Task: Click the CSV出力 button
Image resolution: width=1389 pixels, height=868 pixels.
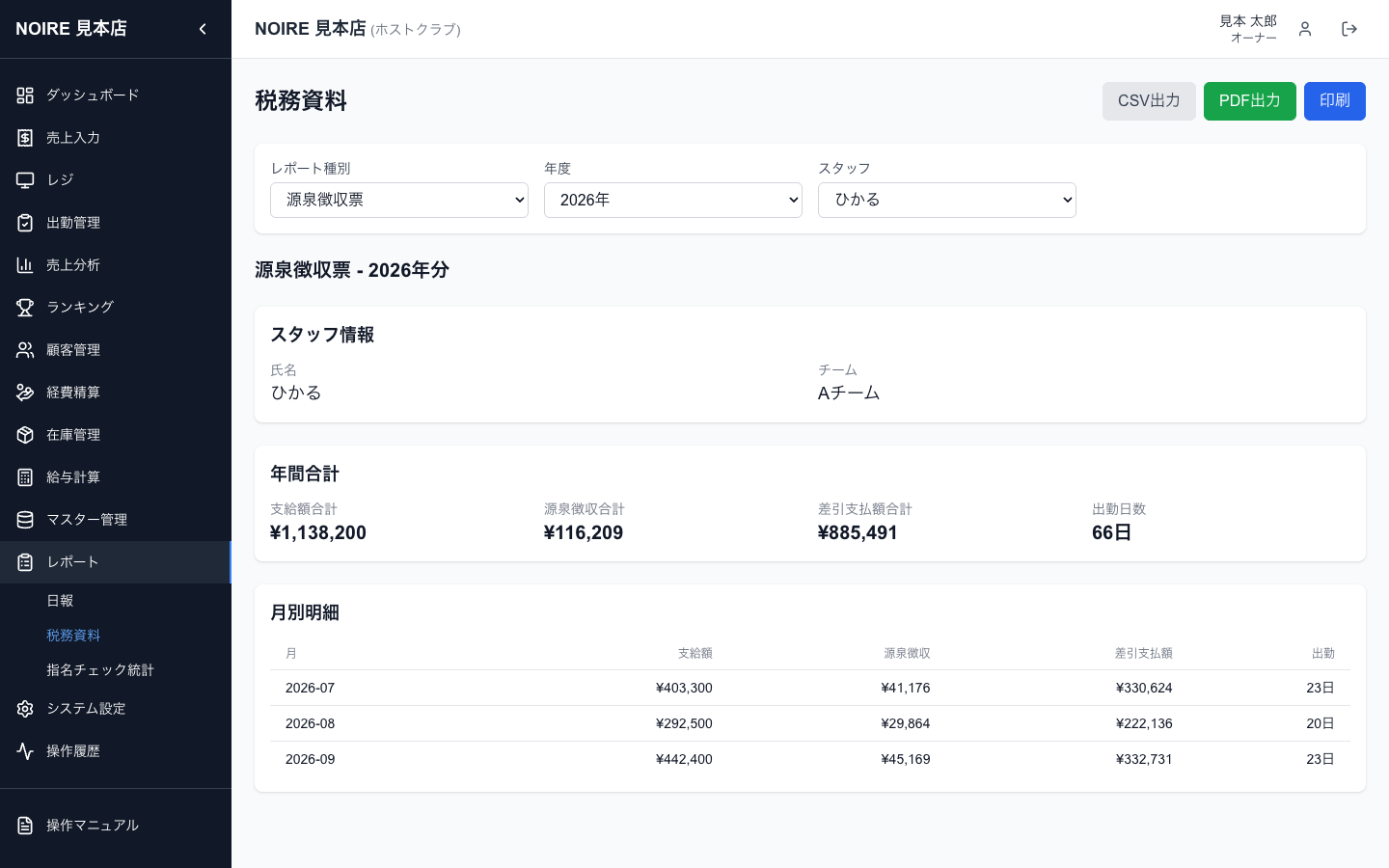Action: click(1149, 101)
